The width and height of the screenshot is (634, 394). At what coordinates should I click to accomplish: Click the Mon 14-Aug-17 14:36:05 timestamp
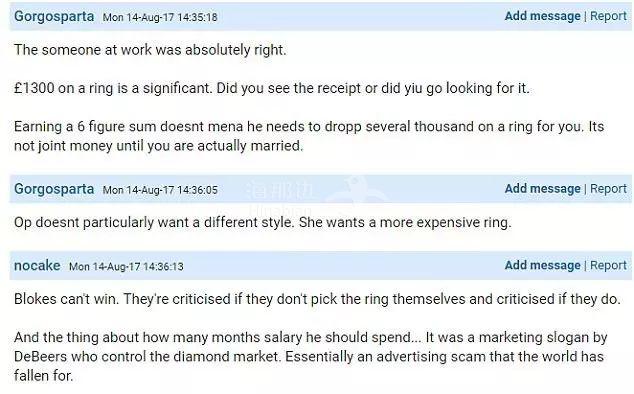[160, 190]
